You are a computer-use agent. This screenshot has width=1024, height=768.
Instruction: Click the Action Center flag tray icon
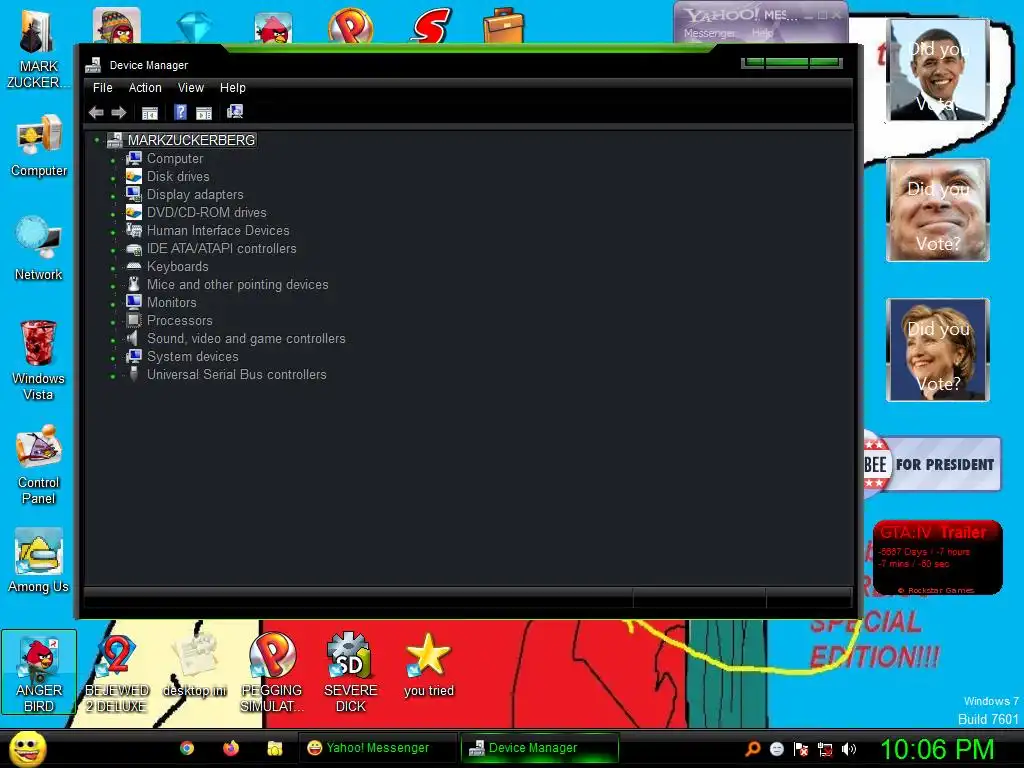click(x=801, y=749)
